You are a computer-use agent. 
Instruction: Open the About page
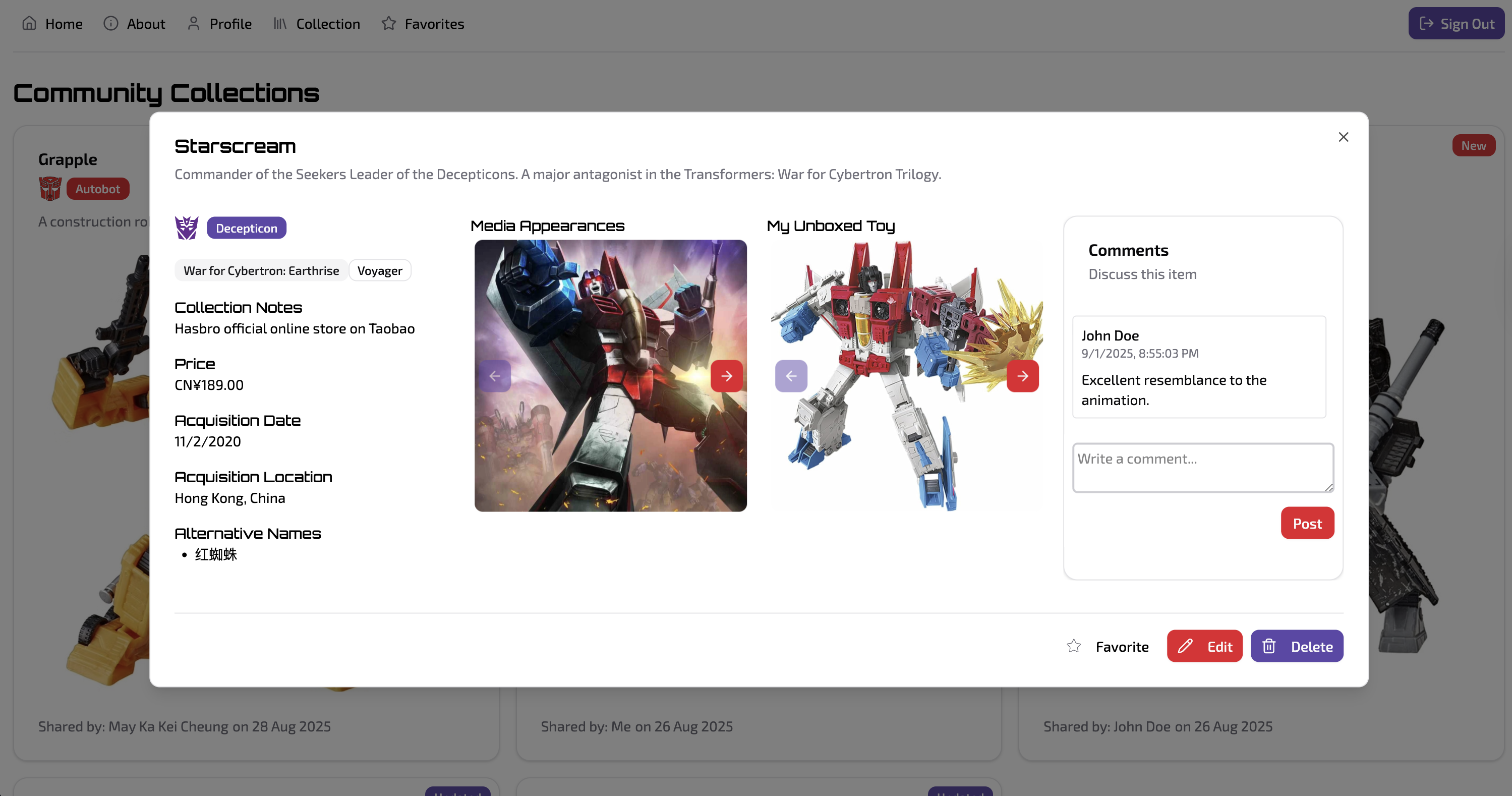[x=135, y=24]
